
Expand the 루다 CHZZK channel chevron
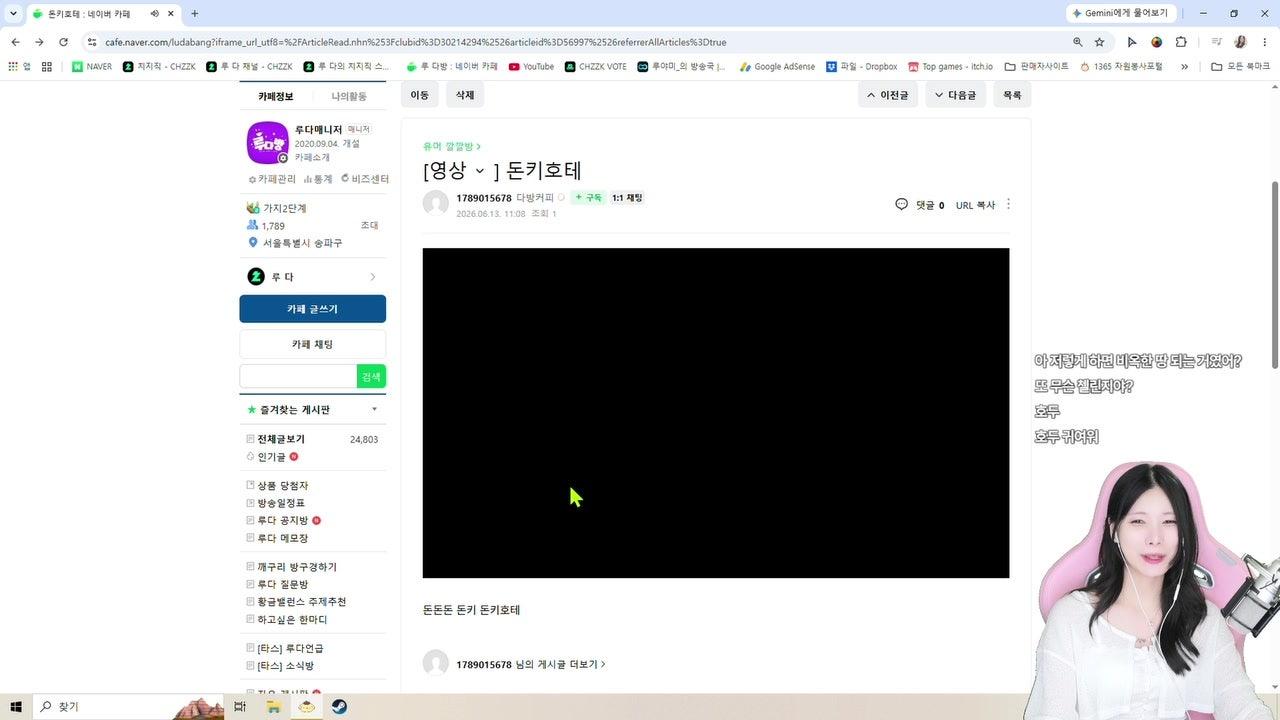tap(373, 277)
